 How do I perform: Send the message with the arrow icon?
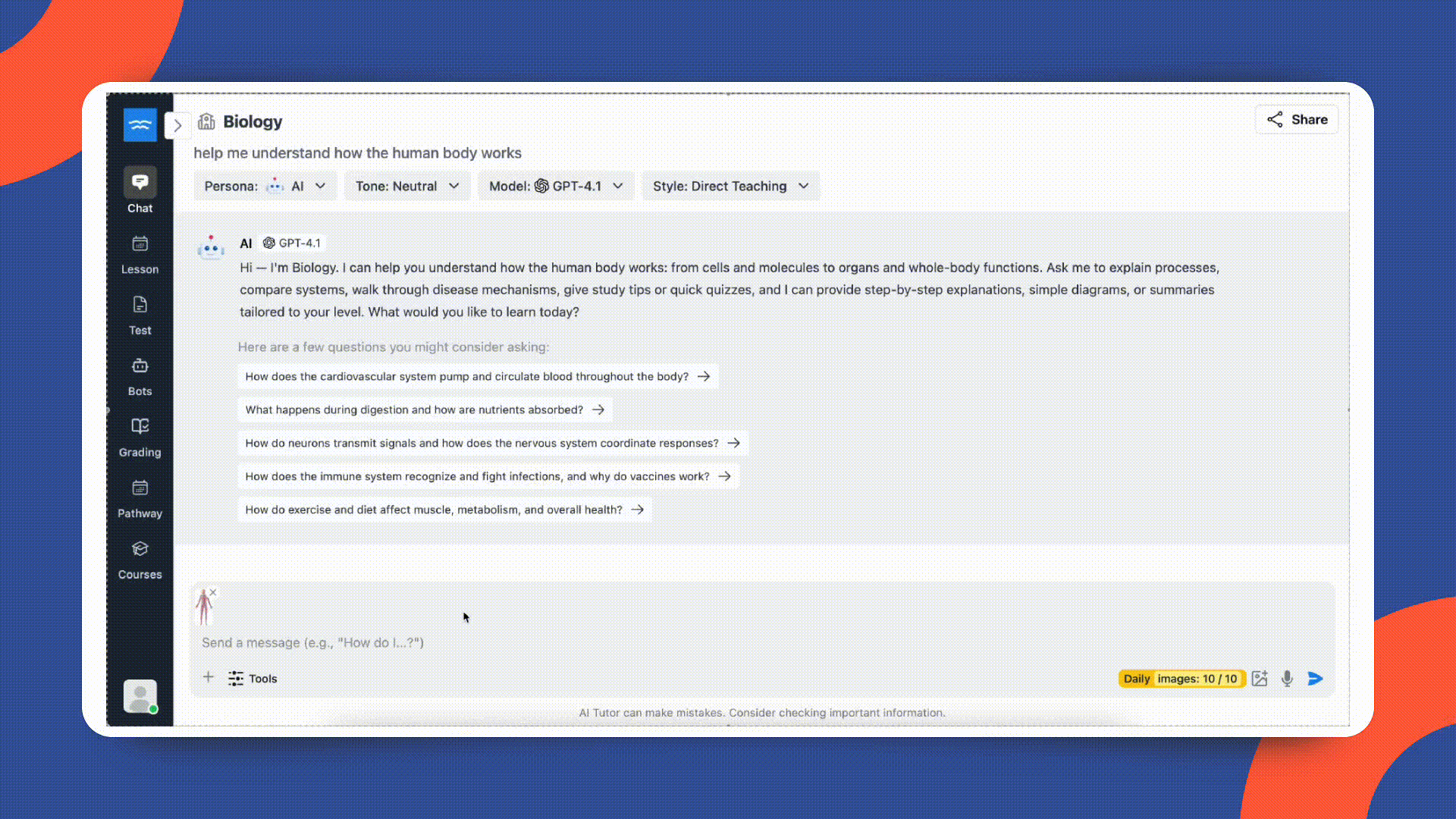click(1316, 679)
